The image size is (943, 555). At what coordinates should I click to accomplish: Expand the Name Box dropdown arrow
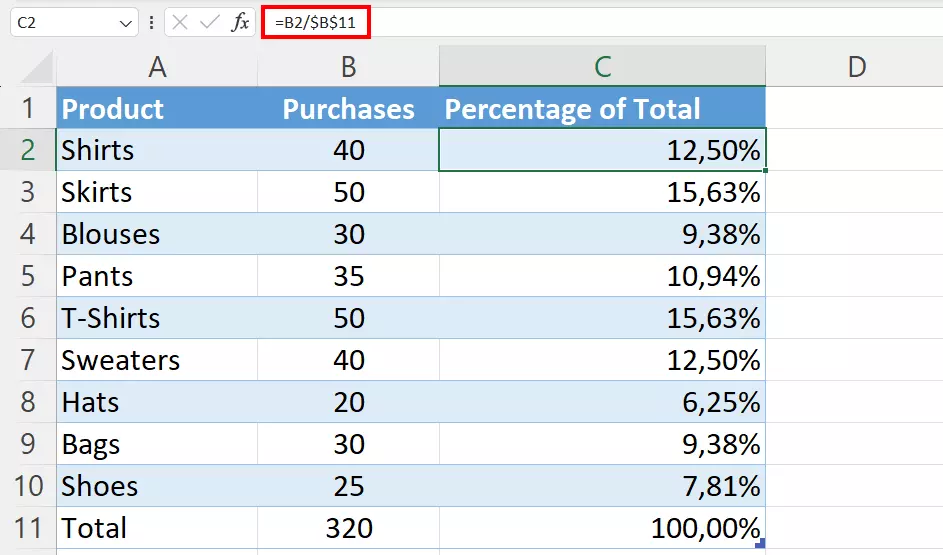coord(126,22)
